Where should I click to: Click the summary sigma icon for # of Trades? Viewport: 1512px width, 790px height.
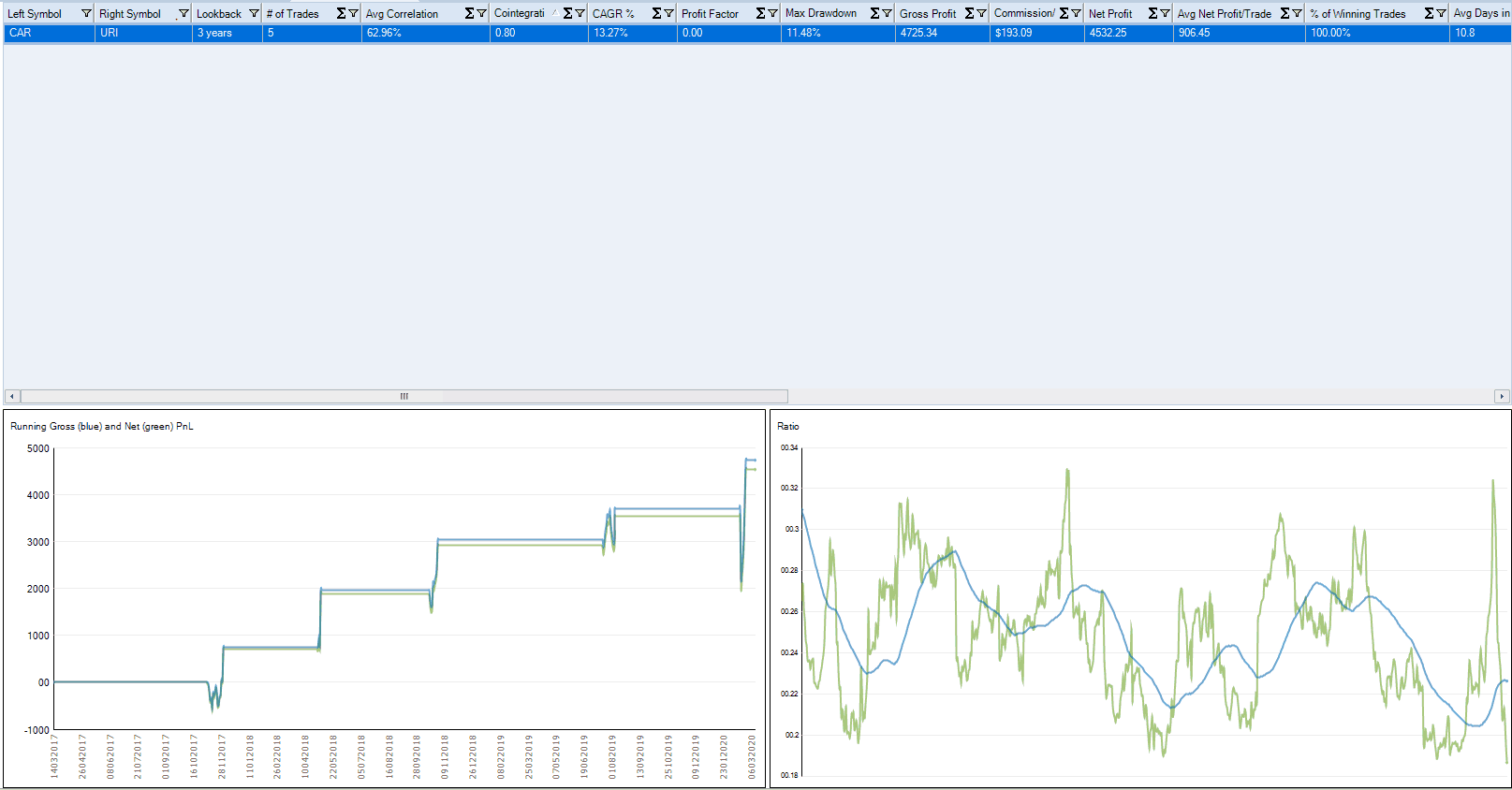(x=342, y=14)
